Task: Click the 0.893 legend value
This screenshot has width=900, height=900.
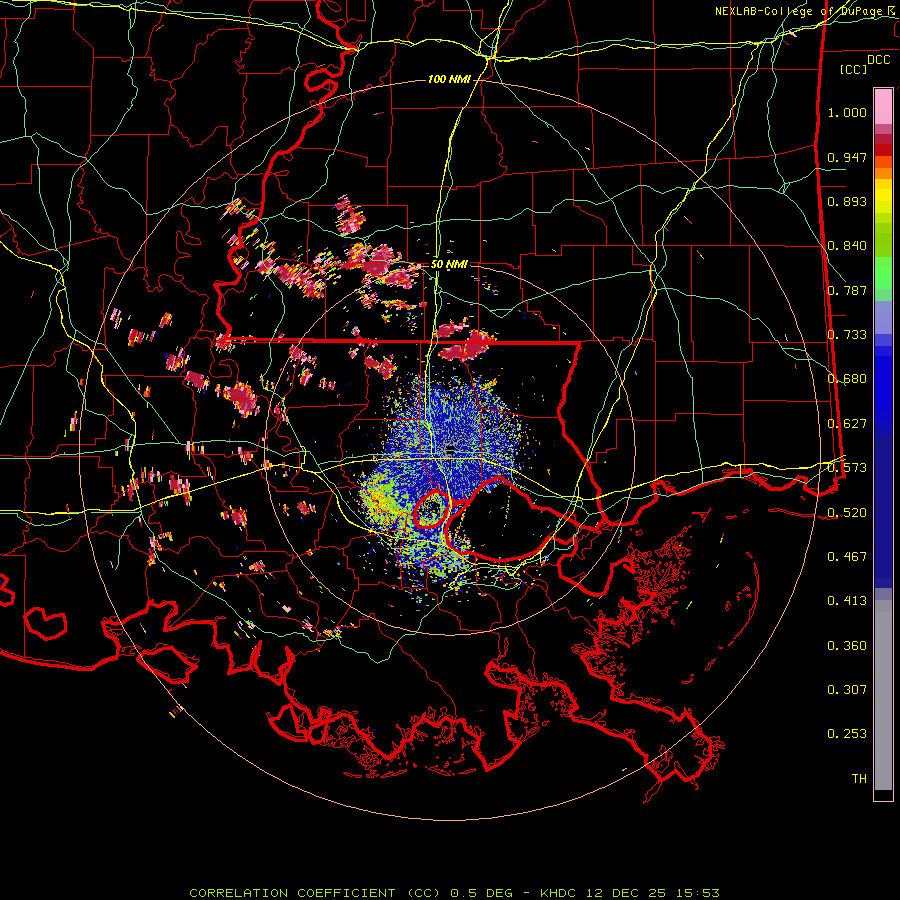Action: pyautogui.click(x=847, y=201)
